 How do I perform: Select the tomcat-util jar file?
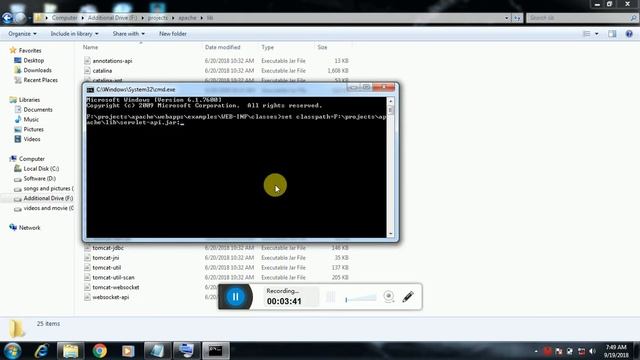pos(107,267)
